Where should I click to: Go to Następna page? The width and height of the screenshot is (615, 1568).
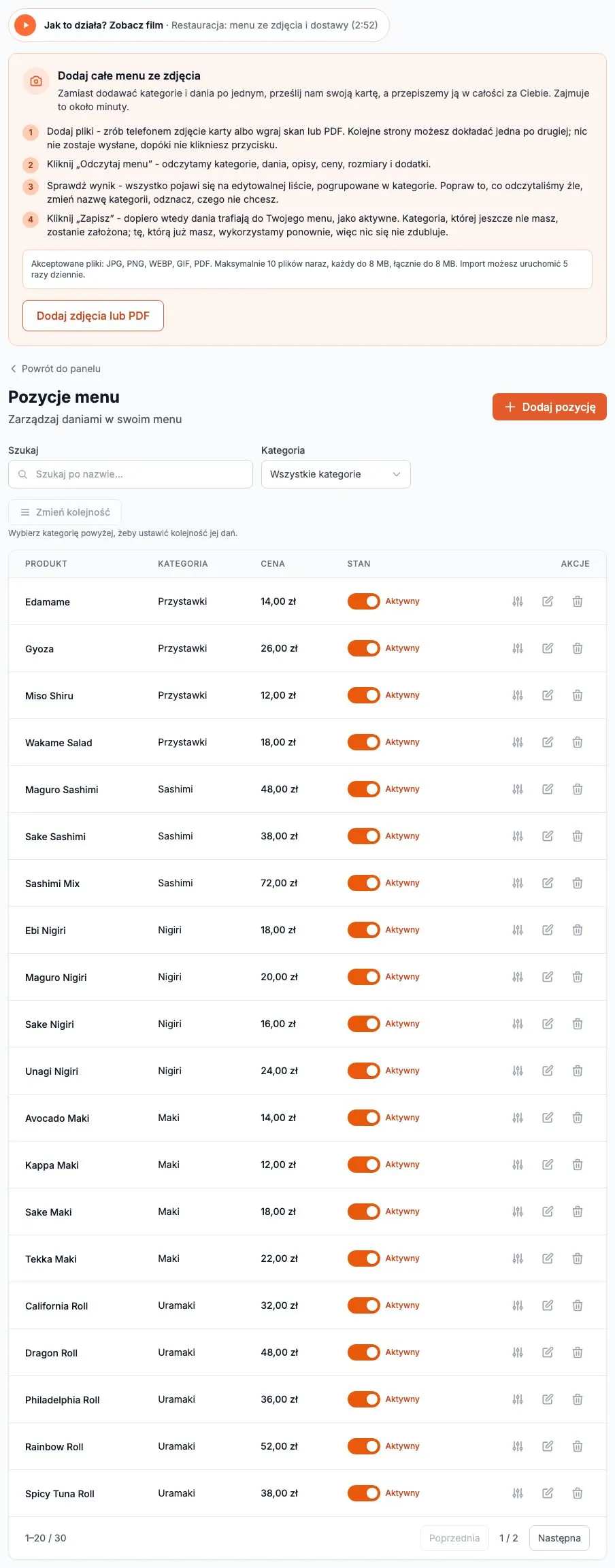[x=559, y=1538]
